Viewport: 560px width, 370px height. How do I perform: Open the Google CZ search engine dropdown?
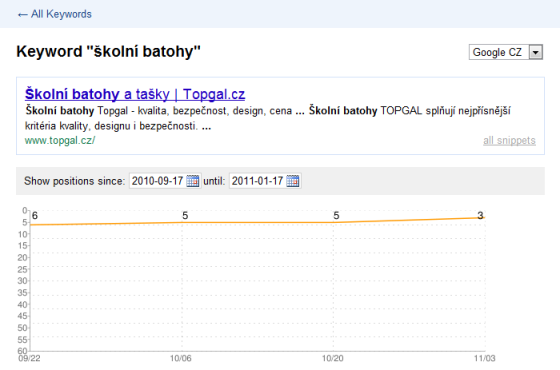click(x=506, y=52)
